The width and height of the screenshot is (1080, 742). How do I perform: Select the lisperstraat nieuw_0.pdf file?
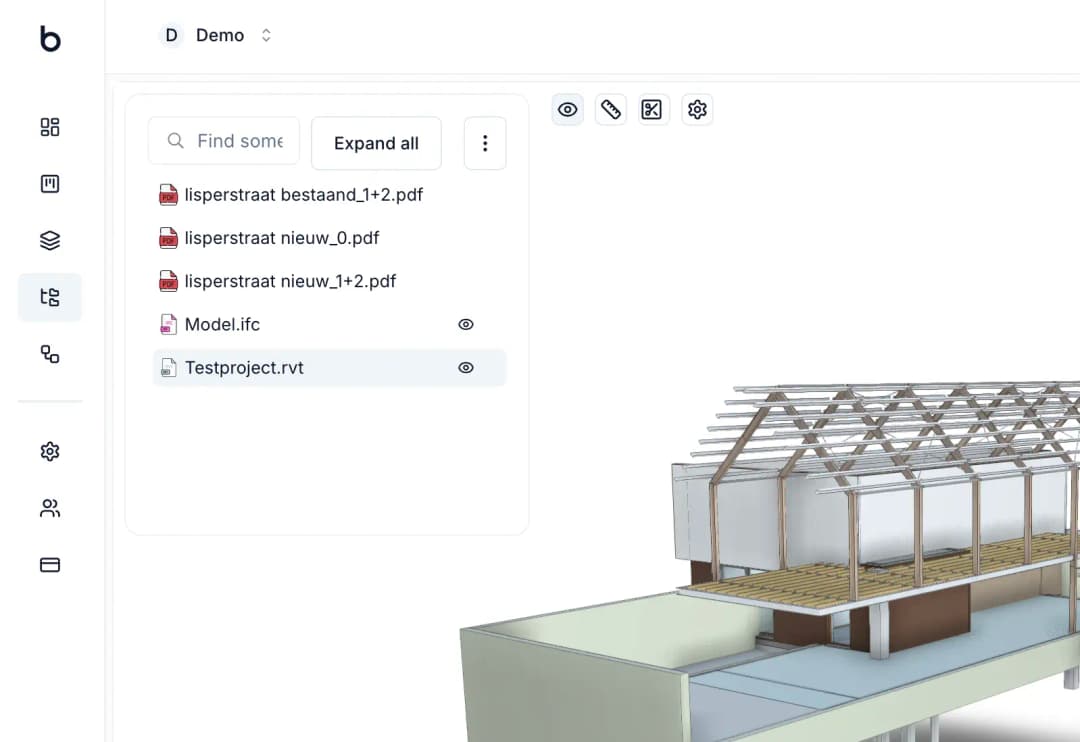click(x=281, y=238)
